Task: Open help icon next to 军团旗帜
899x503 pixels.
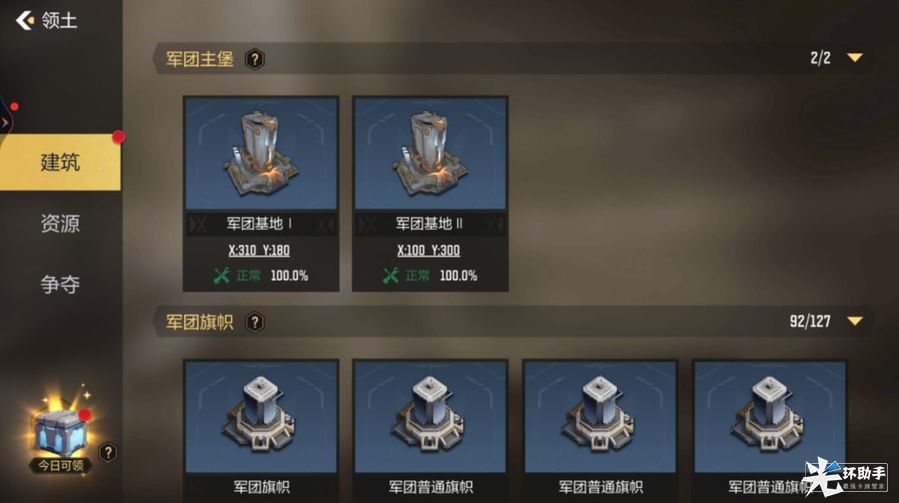Action: pyautogui.click(x=255, y=322)
